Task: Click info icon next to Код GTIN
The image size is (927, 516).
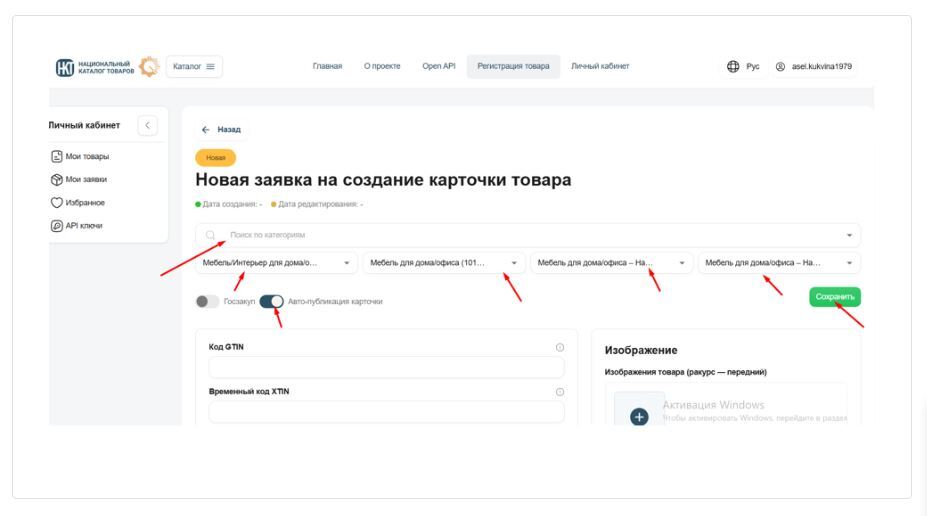Action: [560, 348]
